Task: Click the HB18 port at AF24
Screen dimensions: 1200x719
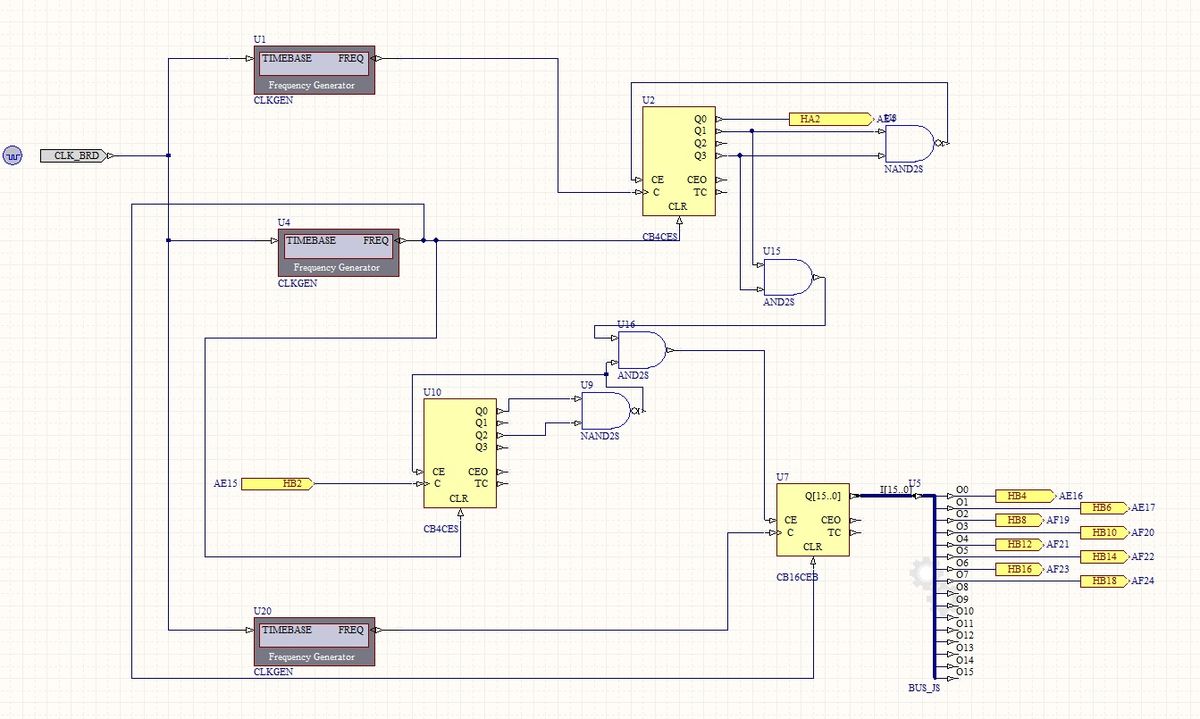Action: coord(1104,581)
